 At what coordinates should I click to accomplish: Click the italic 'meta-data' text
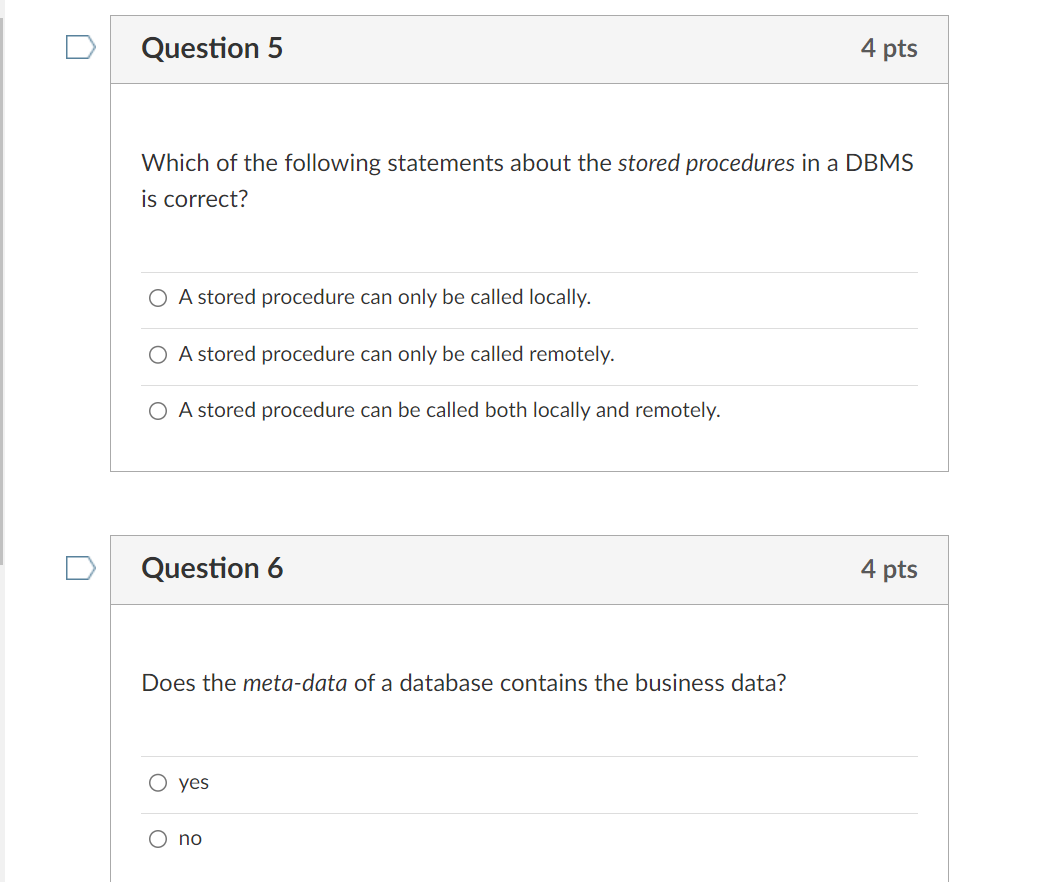coord(295,684)
